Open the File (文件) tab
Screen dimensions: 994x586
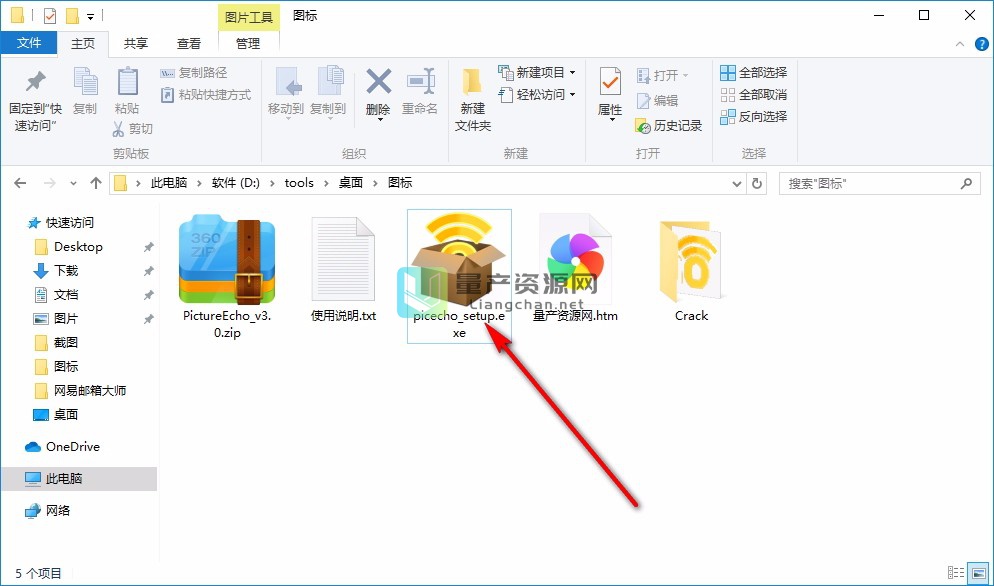point(29,43)
